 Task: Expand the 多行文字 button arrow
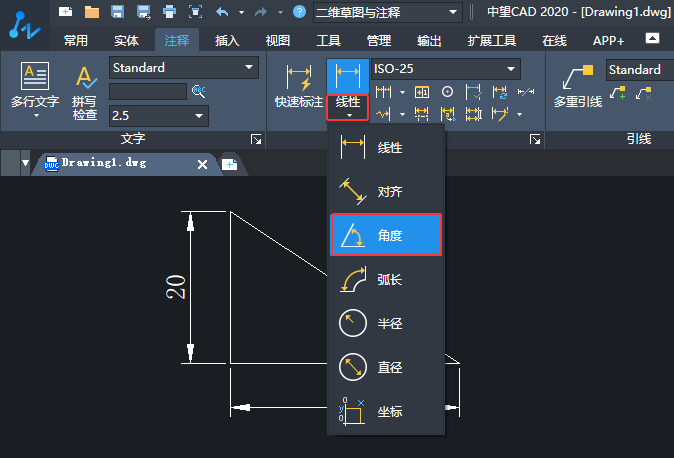(x=36, y=116)
